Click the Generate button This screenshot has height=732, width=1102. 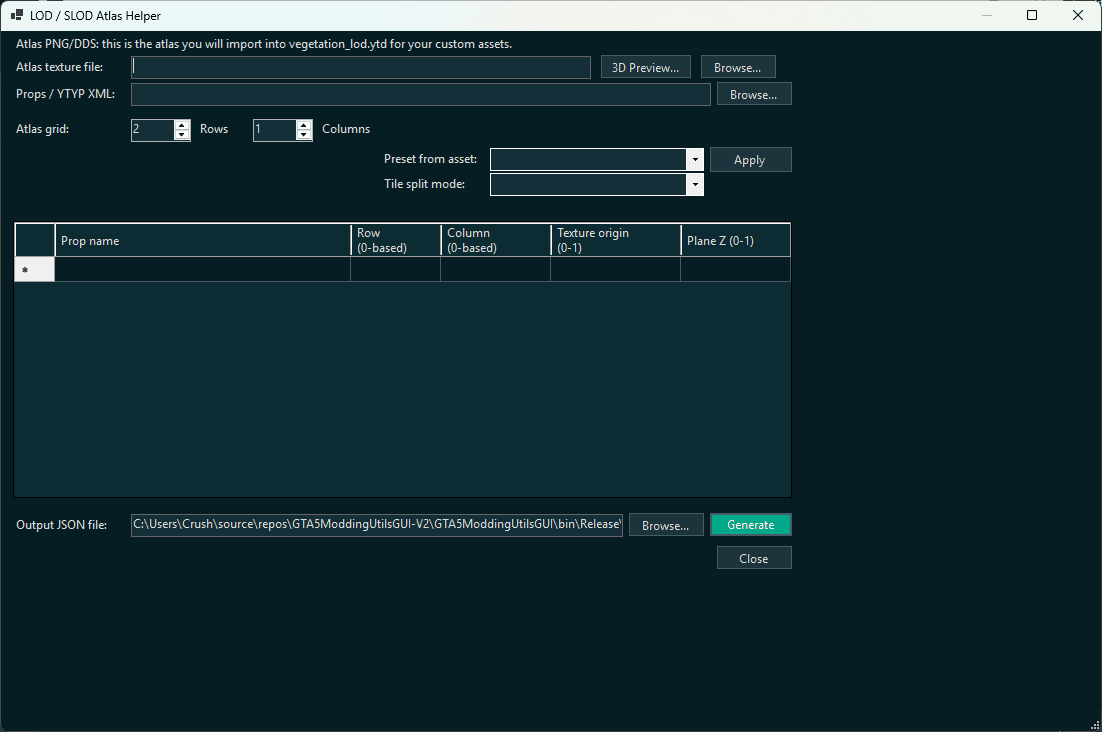point(750,524)
